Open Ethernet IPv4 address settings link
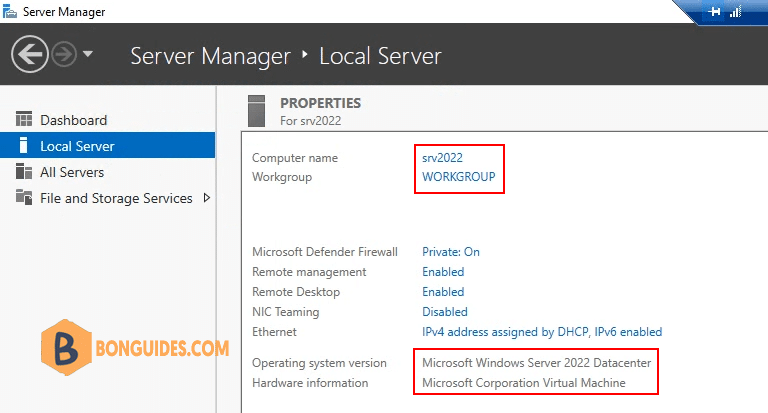768x413 pixels. 541,332
